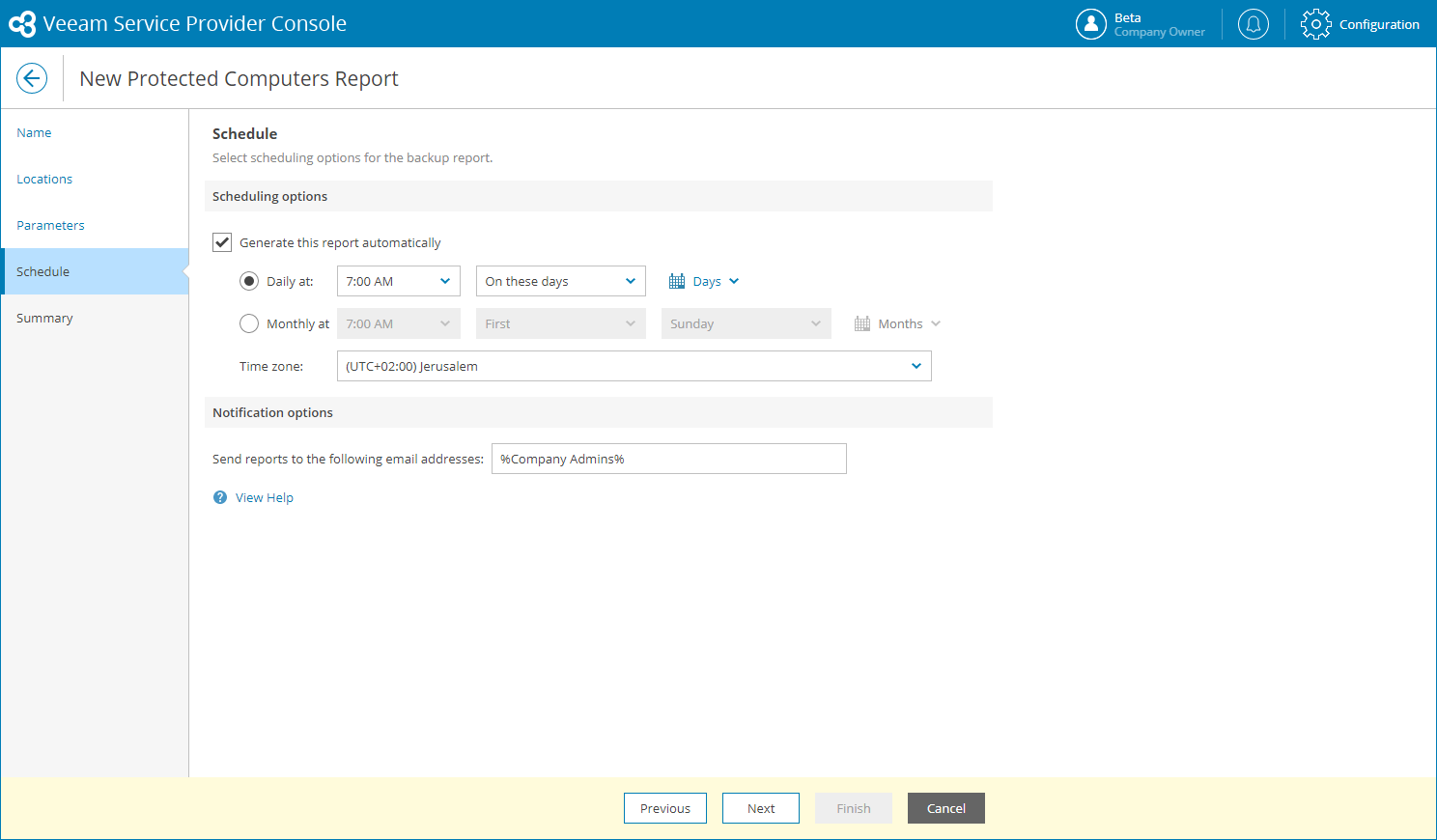Screen dimensions: 1437x840
Task: Click the Notification options section header
Action: [599, 412]
